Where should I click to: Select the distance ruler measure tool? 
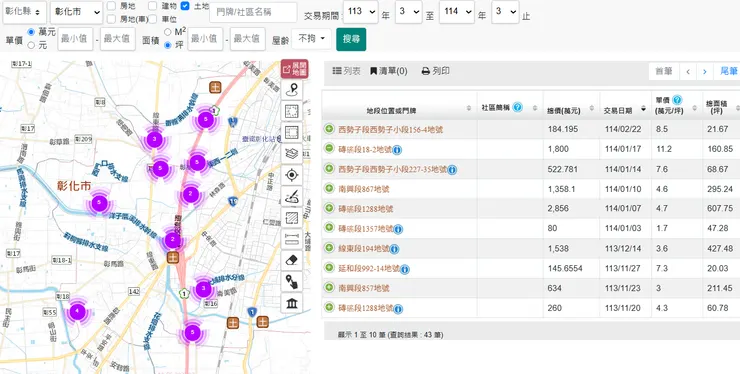click(292, 239)
